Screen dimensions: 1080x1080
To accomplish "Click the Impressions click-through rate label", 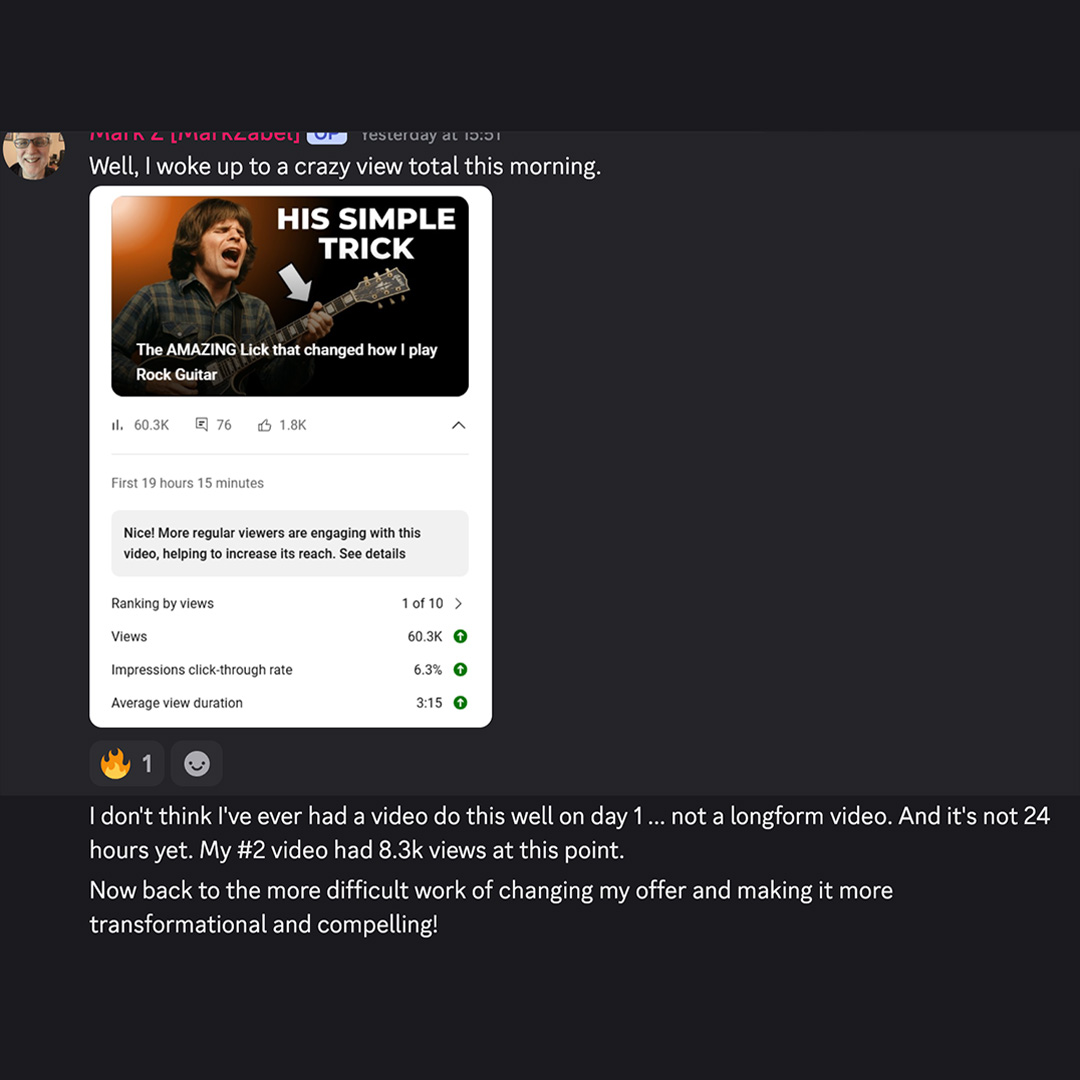I will (x=202, y=669).
